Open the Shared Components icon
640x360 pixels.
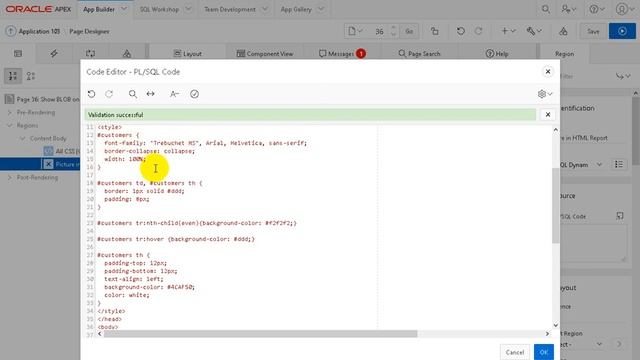(563, 31)
